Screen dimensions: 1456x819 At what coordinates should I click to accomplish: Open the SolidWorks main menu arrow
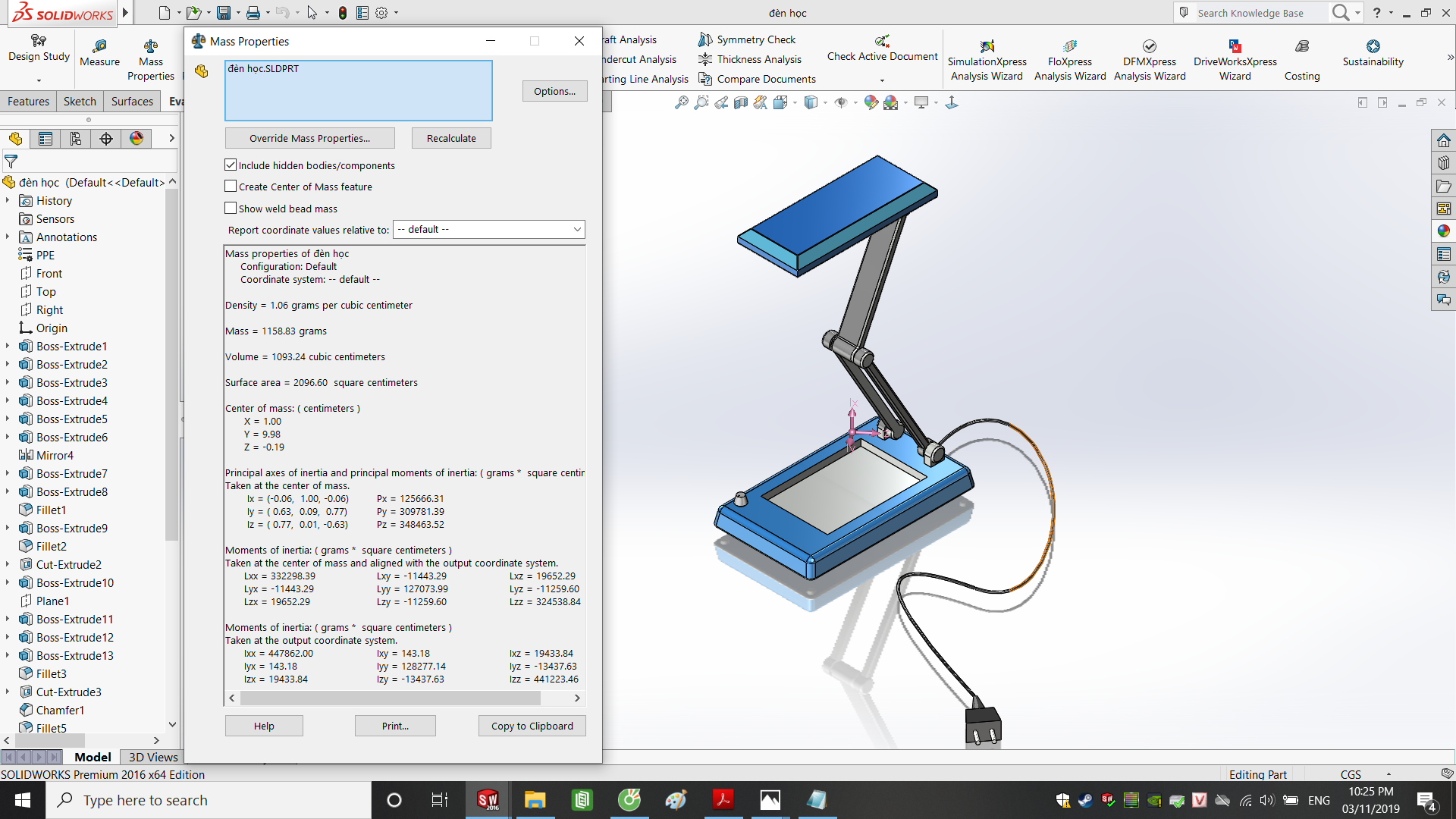(125, 13)
